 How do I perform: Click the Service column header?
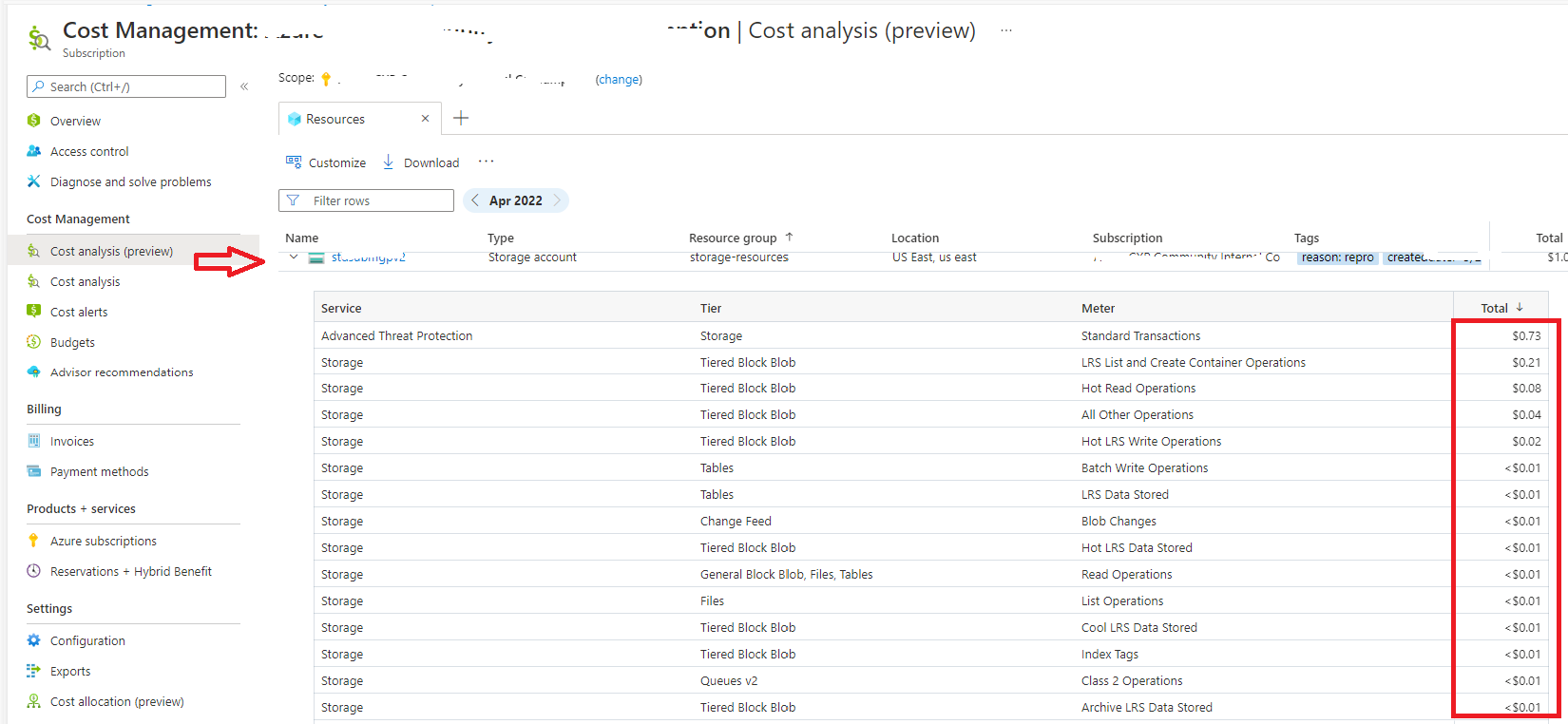(341, 308)
